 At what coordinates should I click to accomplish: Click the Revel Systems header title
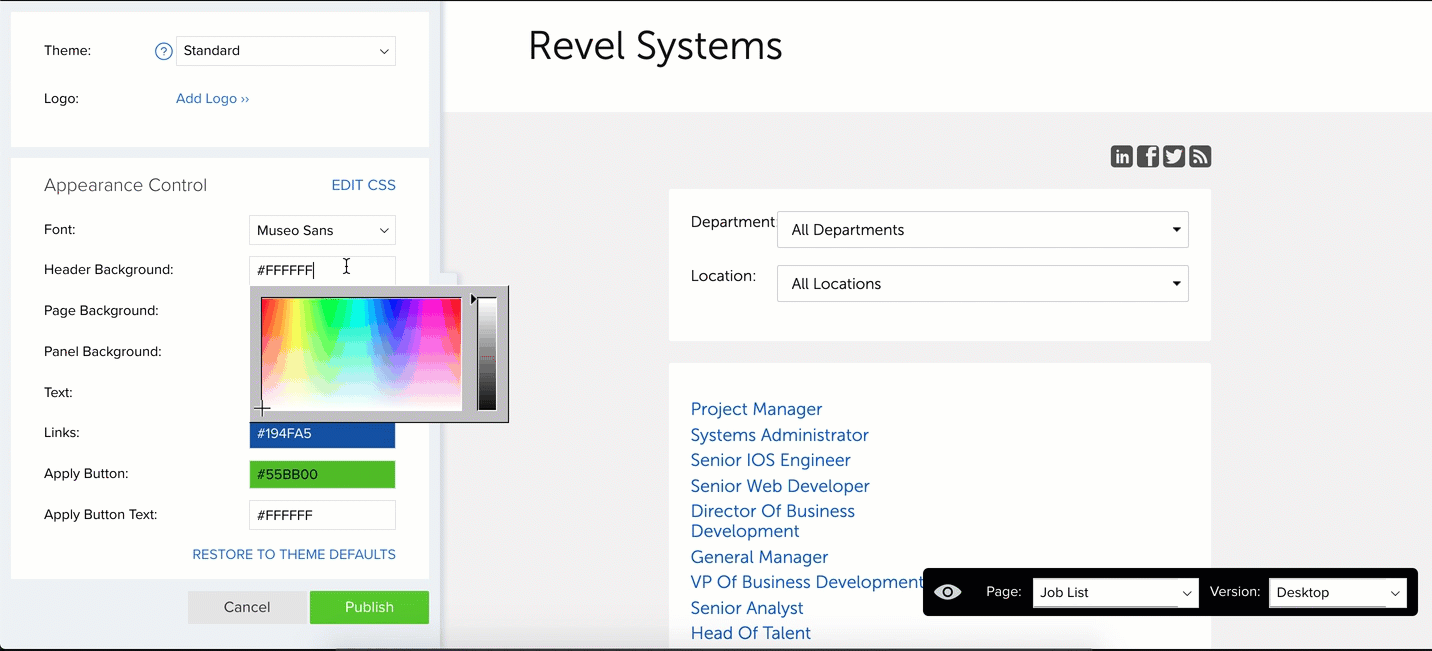[655, 46]
